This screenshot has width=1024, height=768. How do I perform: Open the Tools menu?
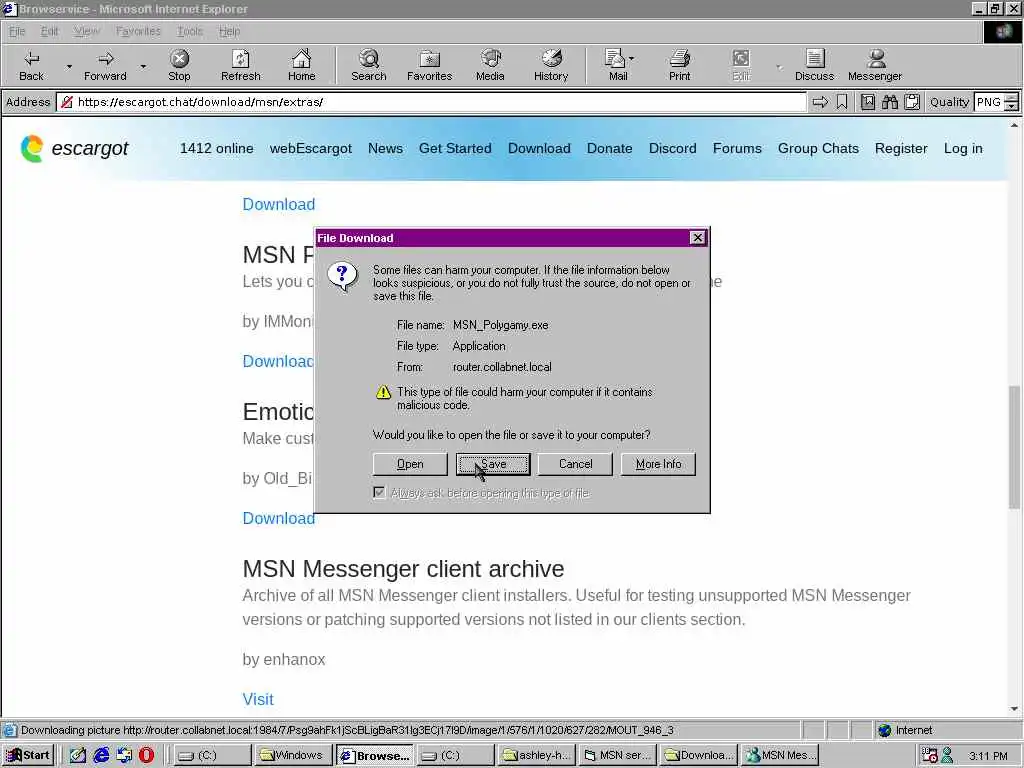click(x=189, y=31)
